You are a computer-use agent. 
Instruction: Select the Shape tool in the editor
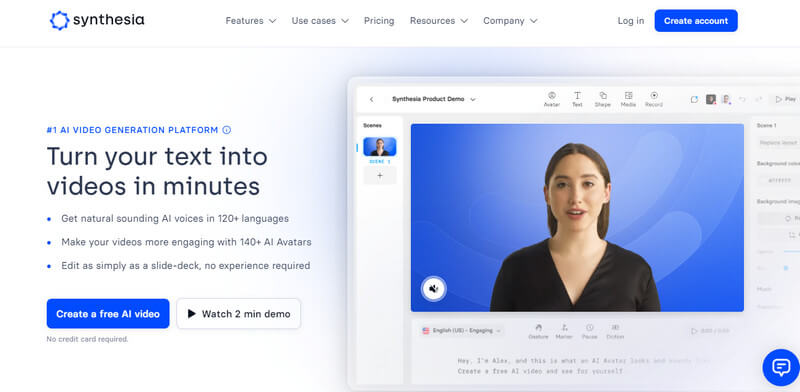tap(603, 99)
